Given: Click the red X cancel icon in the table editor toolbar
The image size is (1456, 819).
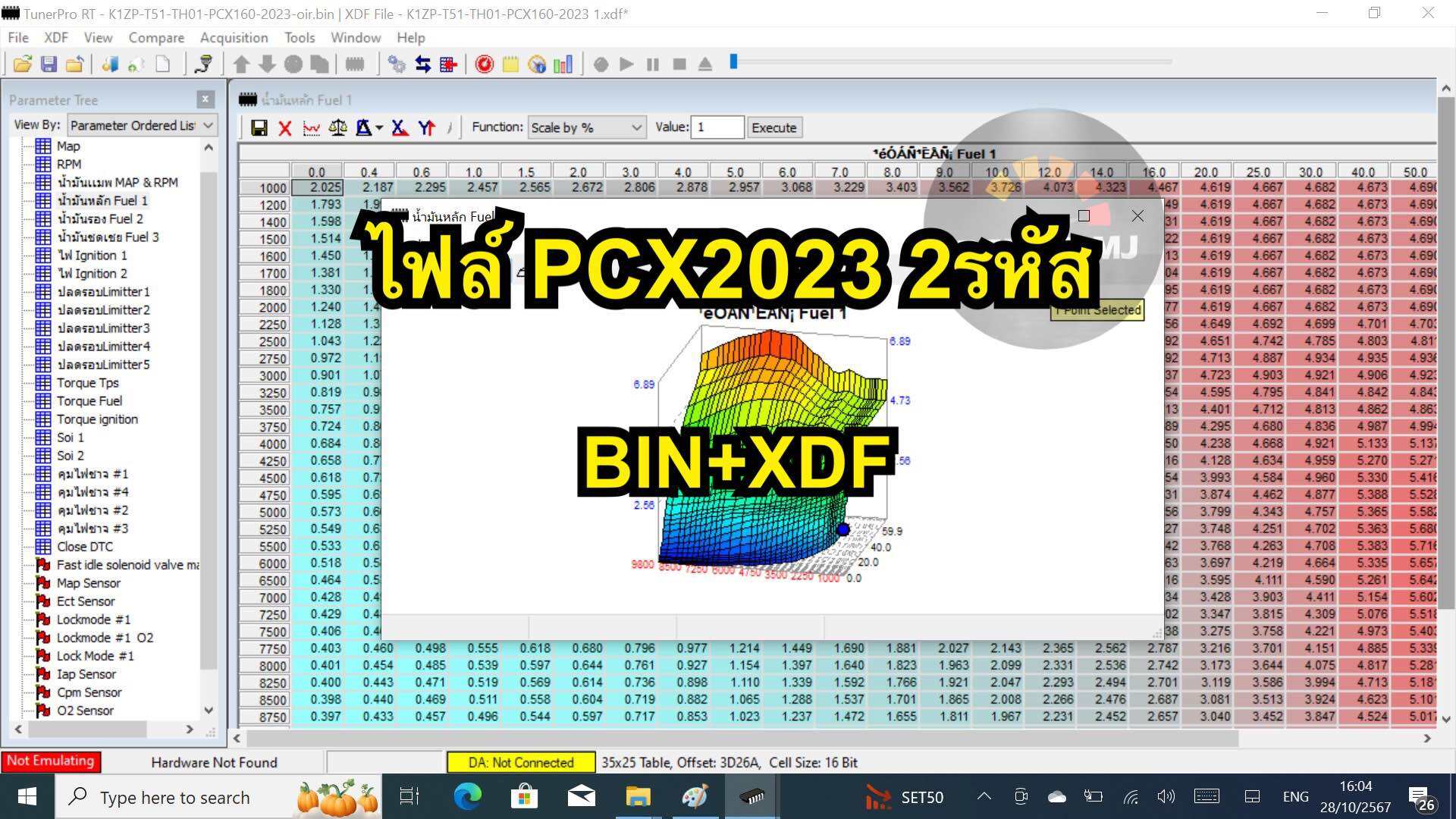Looking at the screenshot, I should [x=285, y=127].
